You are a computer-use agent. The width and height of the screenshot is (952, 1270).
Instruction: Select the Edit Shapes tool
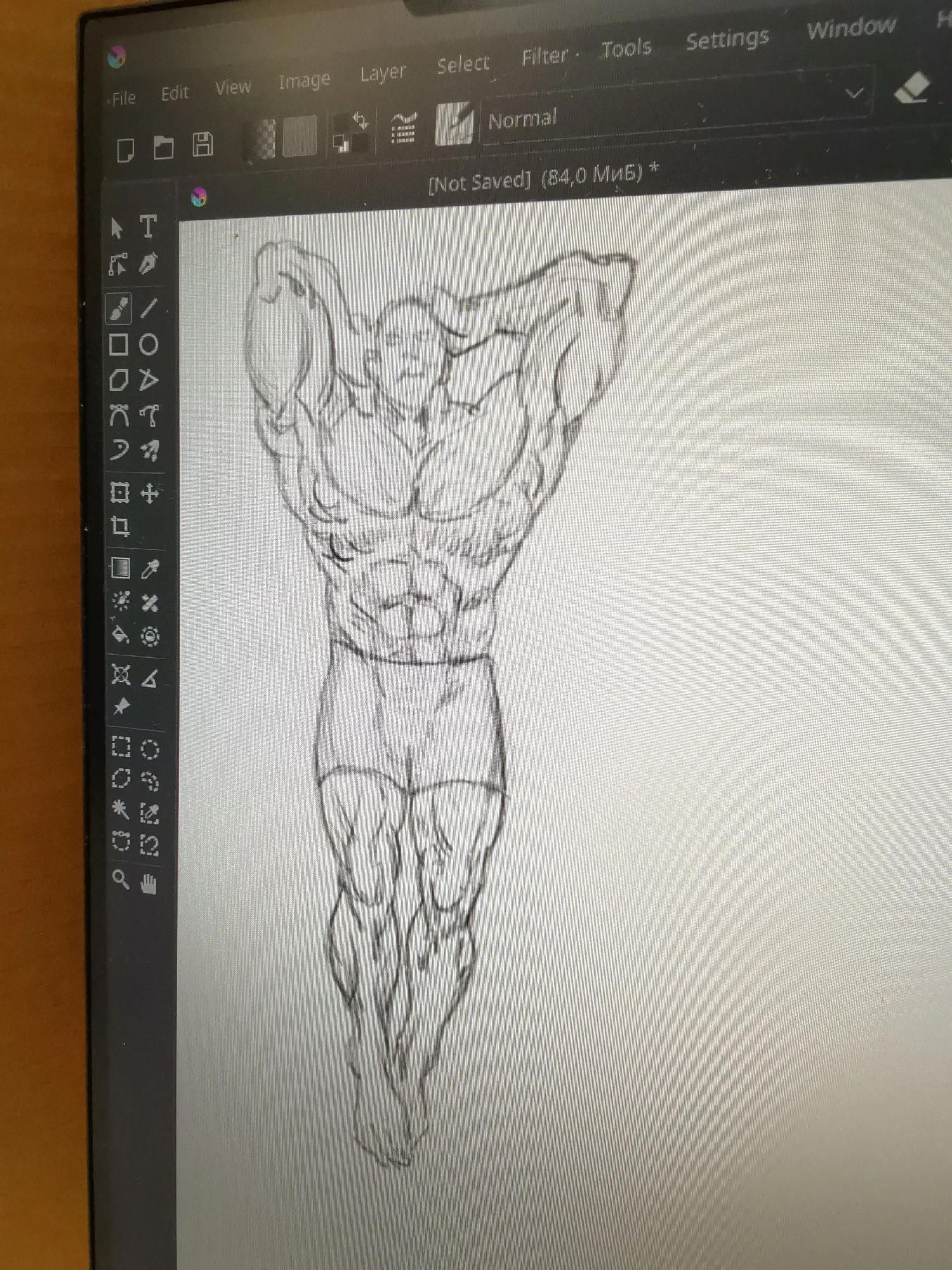pos(118,264)
